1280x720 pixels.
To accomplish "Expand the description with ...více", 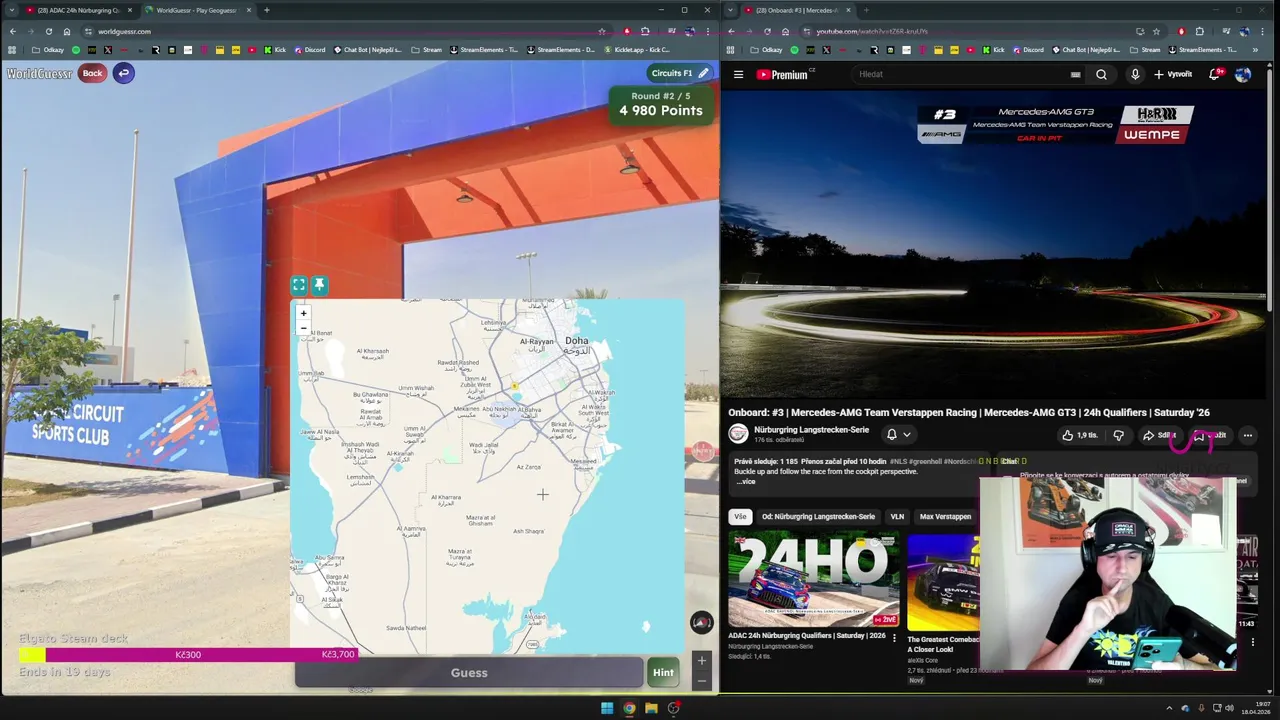I will point(745,482).
